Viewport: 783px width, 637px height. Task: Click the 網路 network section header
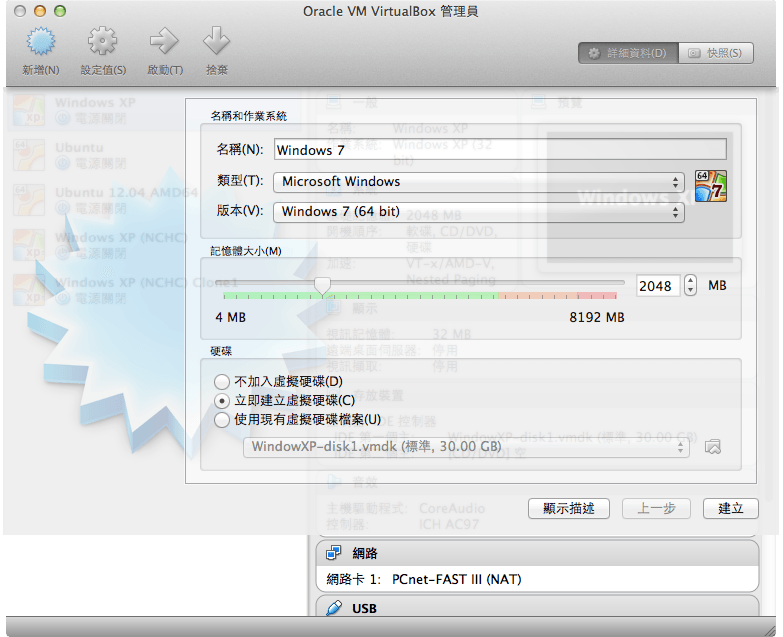(537, 553)
